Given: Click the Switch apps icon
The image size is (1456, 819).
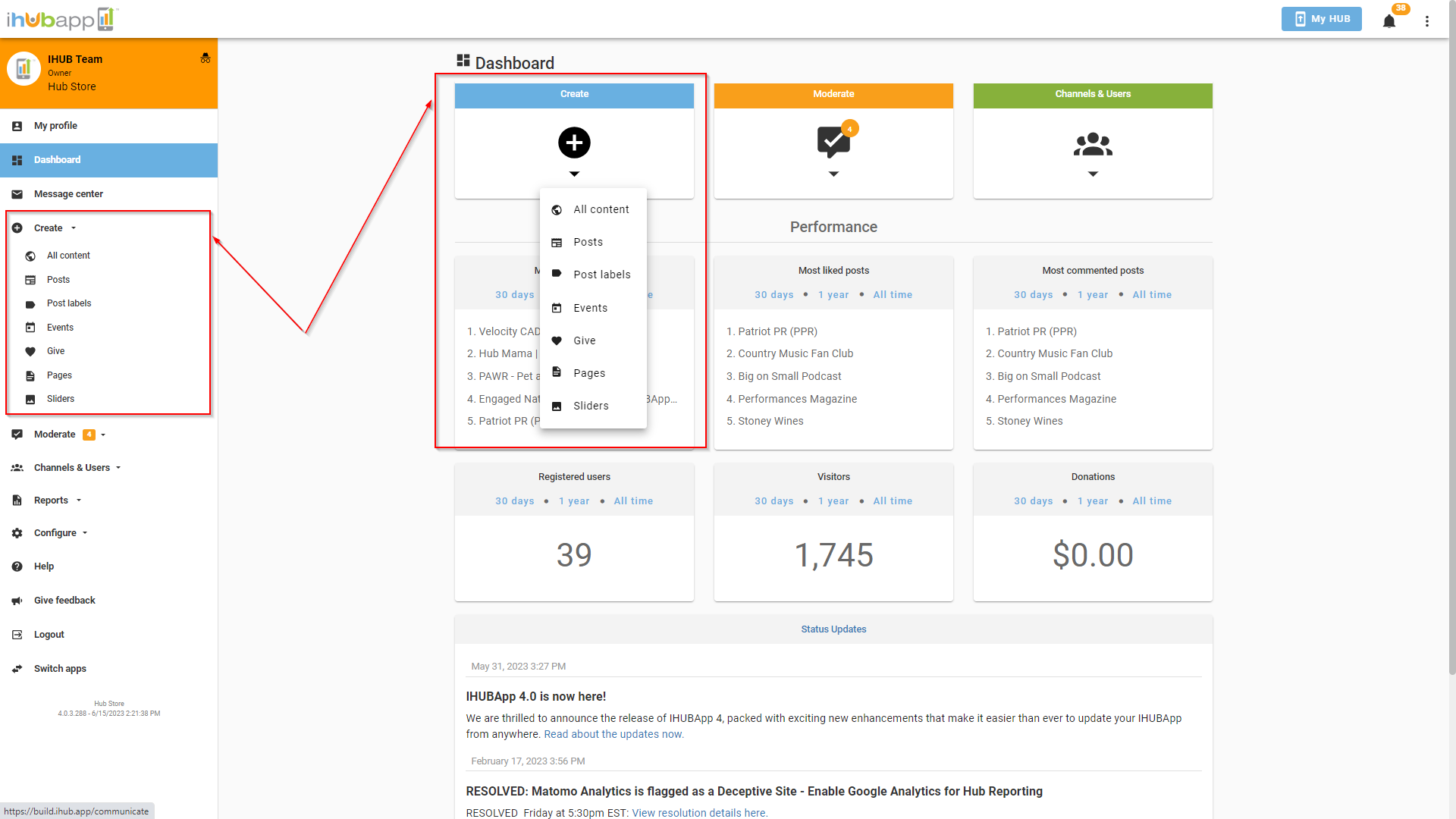Looking at the screenshot, I should pyautogui.click(x=17, y=669).
